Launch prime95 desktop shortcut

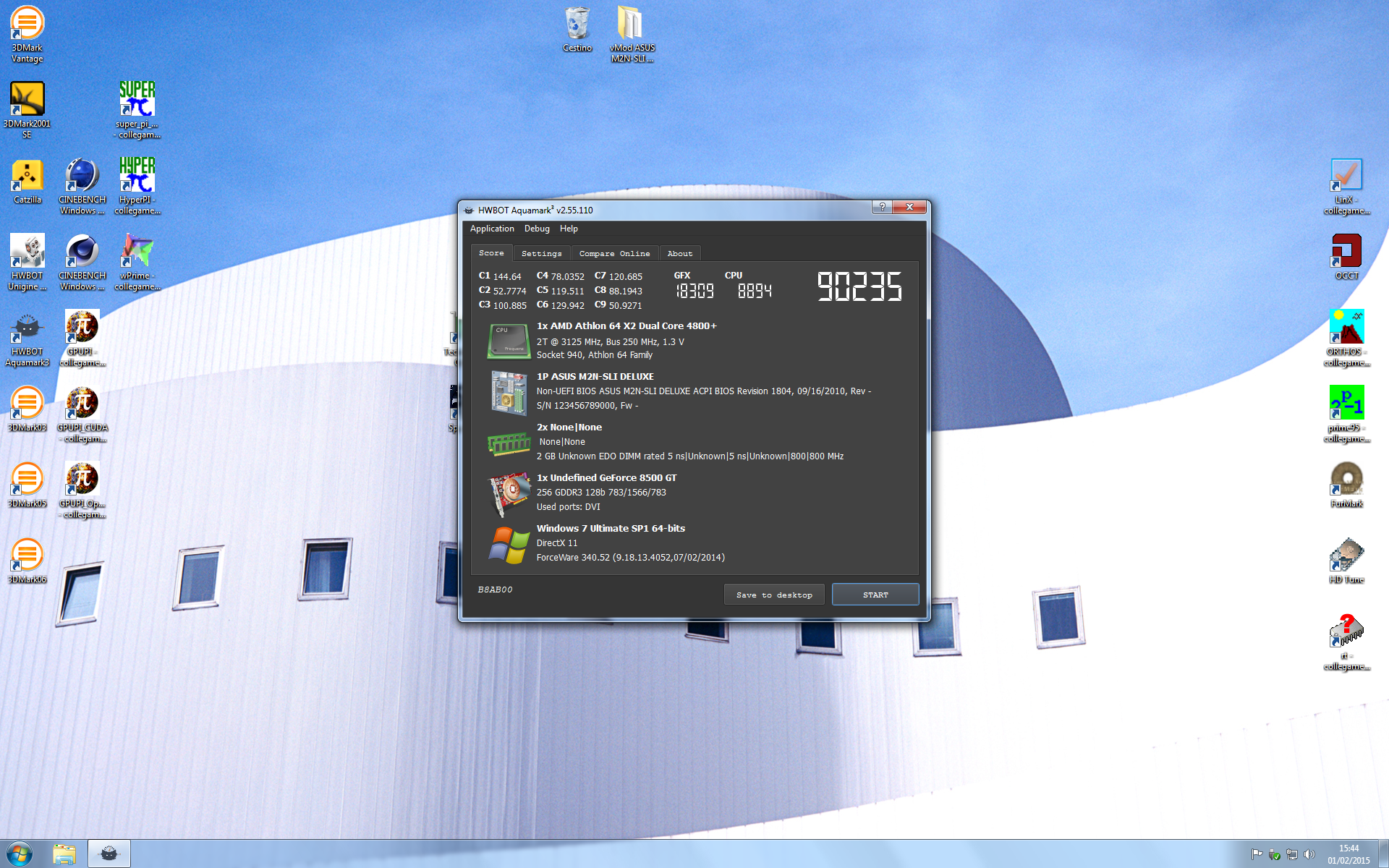tap(1346, 414)
